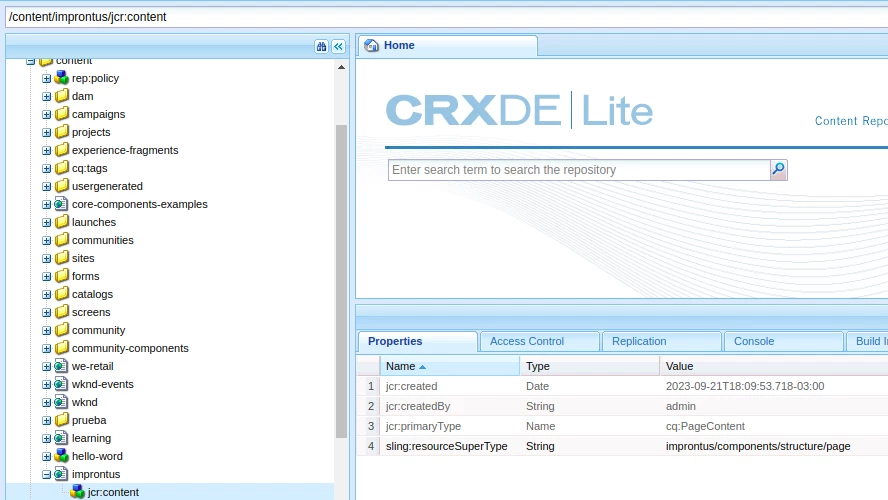Expand the catalogs folder node
888x500 pixels.
[46, 295]
